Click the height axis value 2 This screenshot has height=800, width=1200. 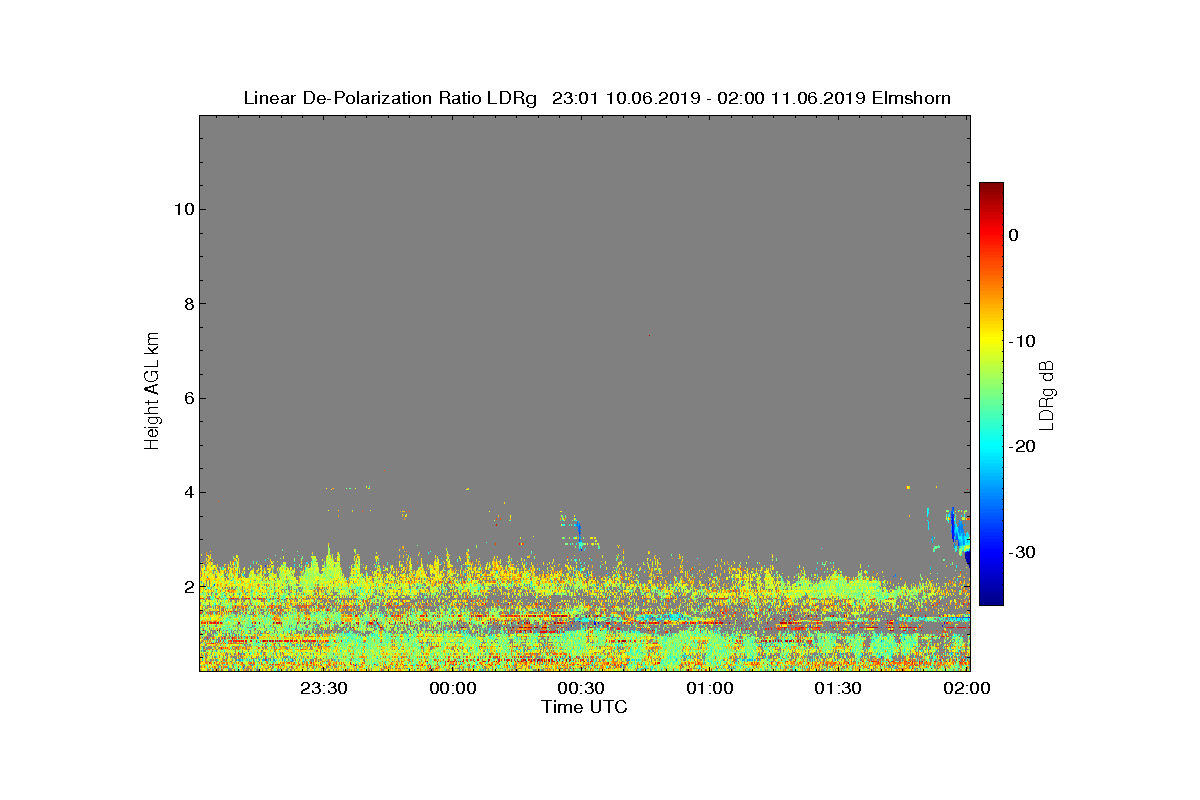(188, 587)
